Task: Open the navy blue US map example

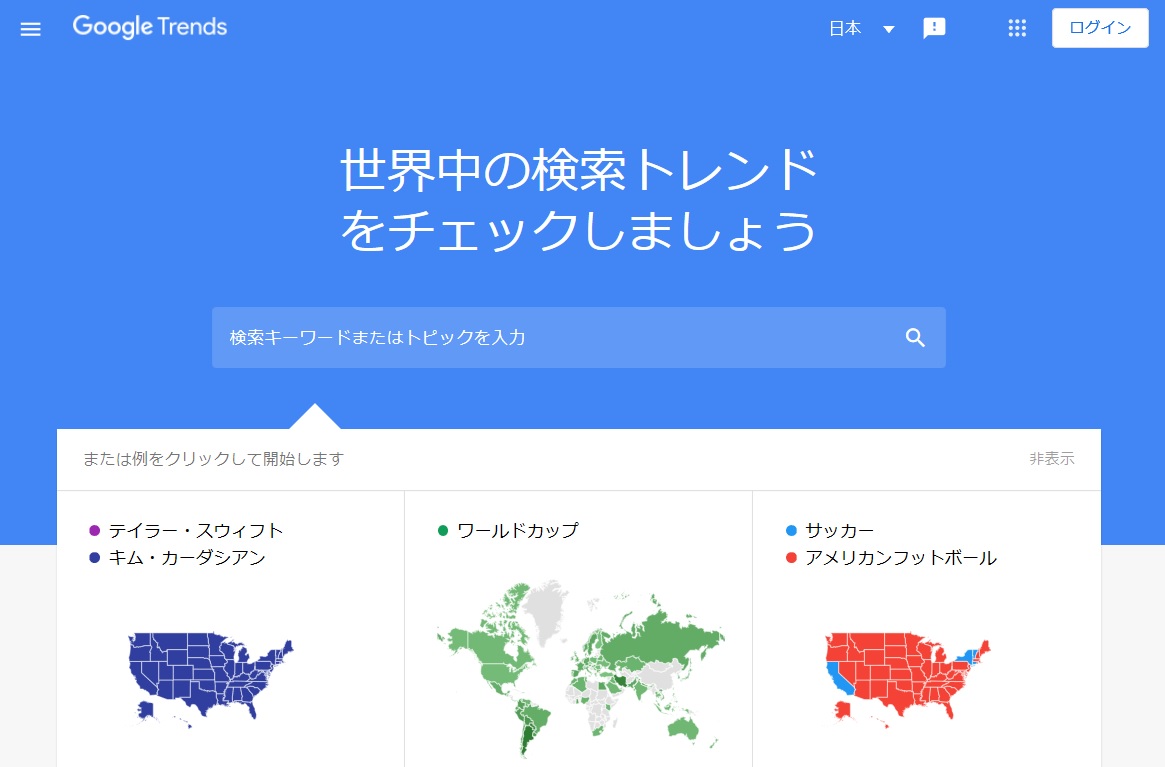Action: [210, 675]
